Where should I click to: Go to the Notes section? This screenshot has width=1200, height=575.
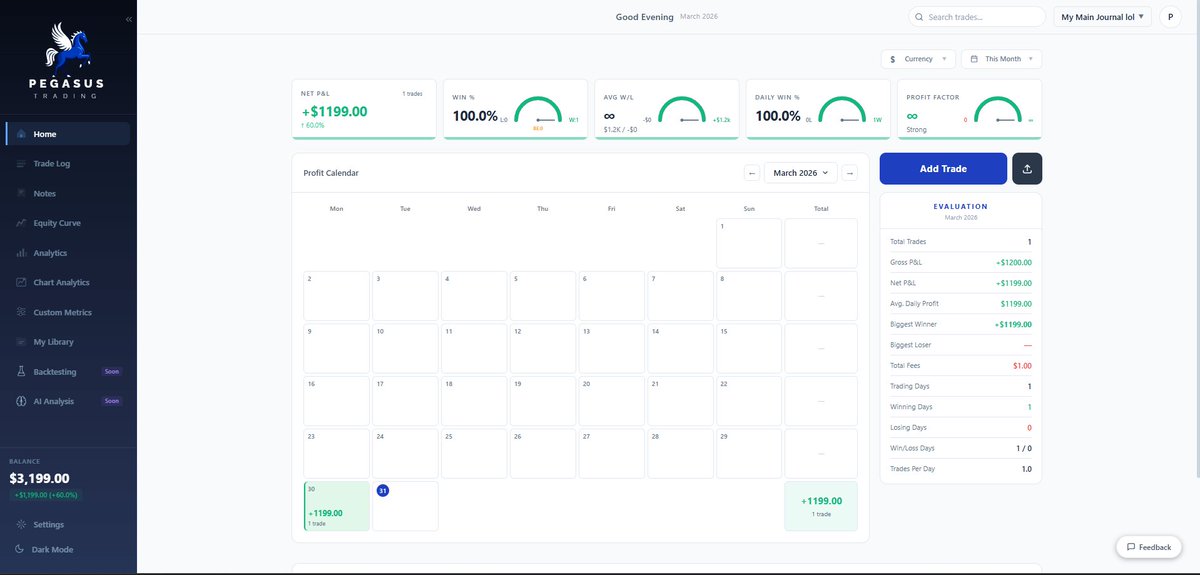(68, 193)
